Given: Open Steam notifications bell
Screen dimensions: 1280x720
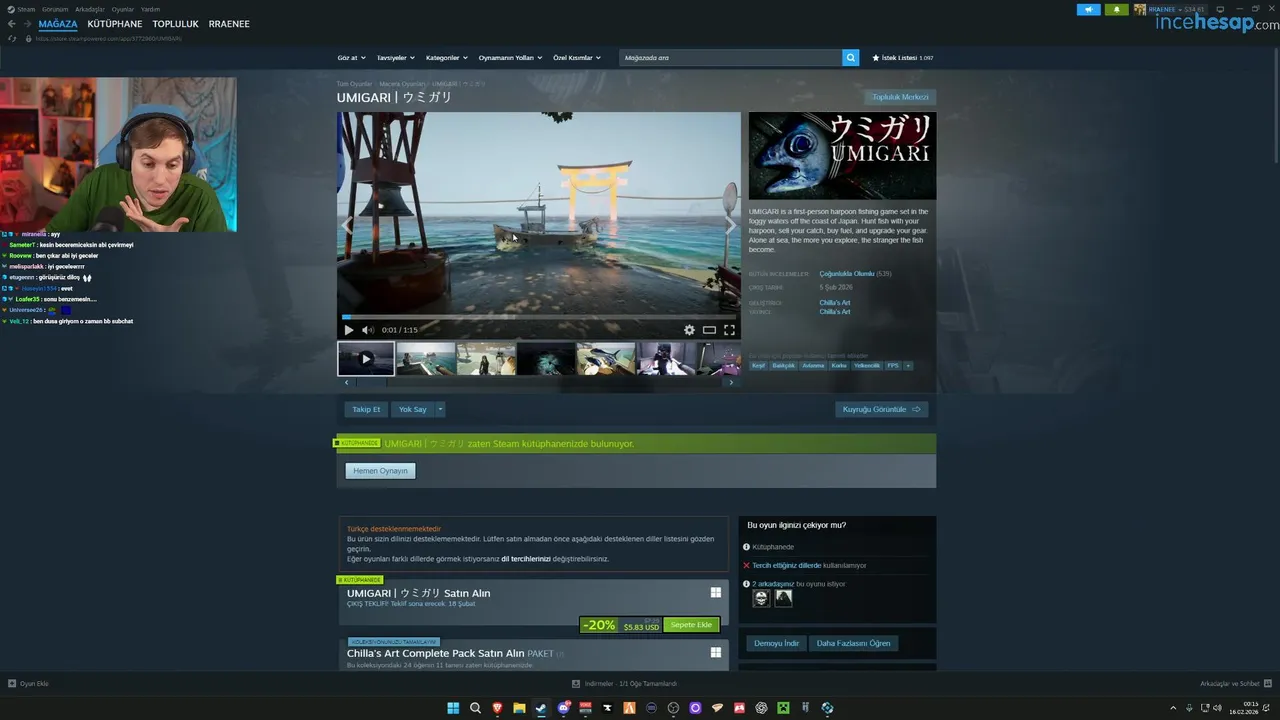Looking at the screenshot, I should [1117, 10].
